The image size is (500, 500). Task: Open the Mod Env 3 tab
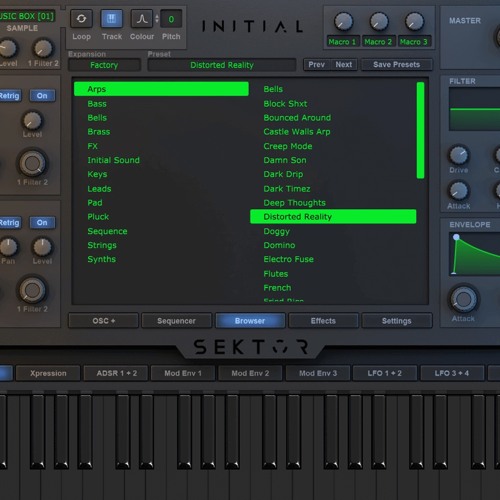click(x=318, y=373)
